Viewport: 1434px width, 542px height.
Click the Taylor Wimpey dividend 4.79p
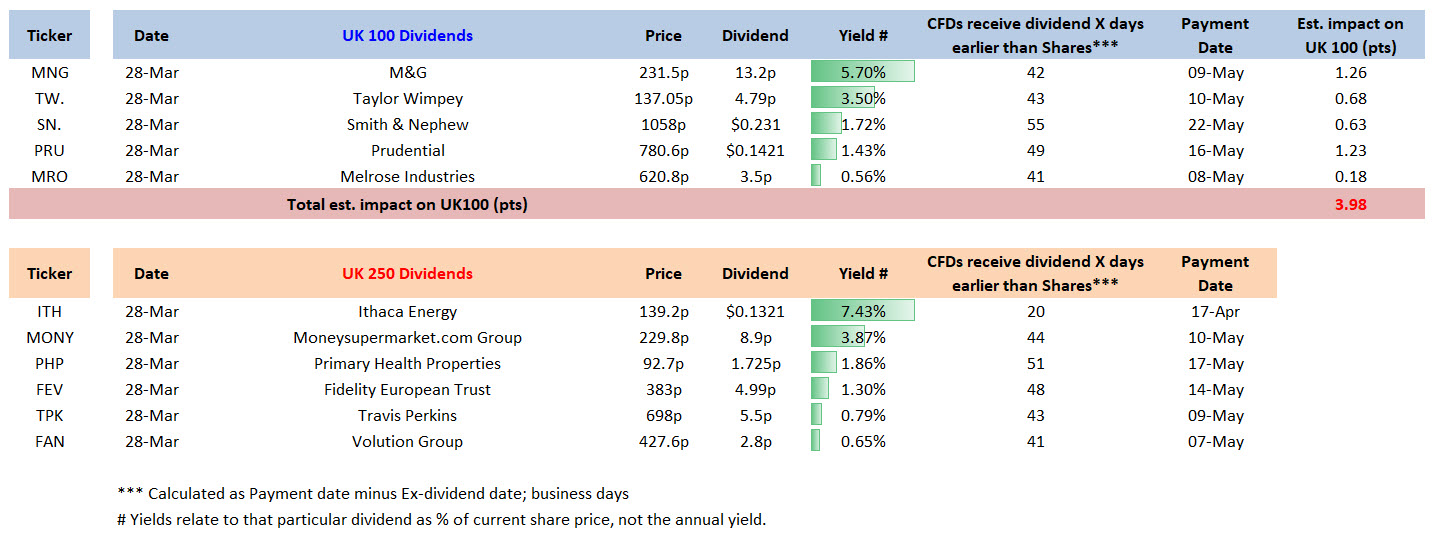coord(755,98)
